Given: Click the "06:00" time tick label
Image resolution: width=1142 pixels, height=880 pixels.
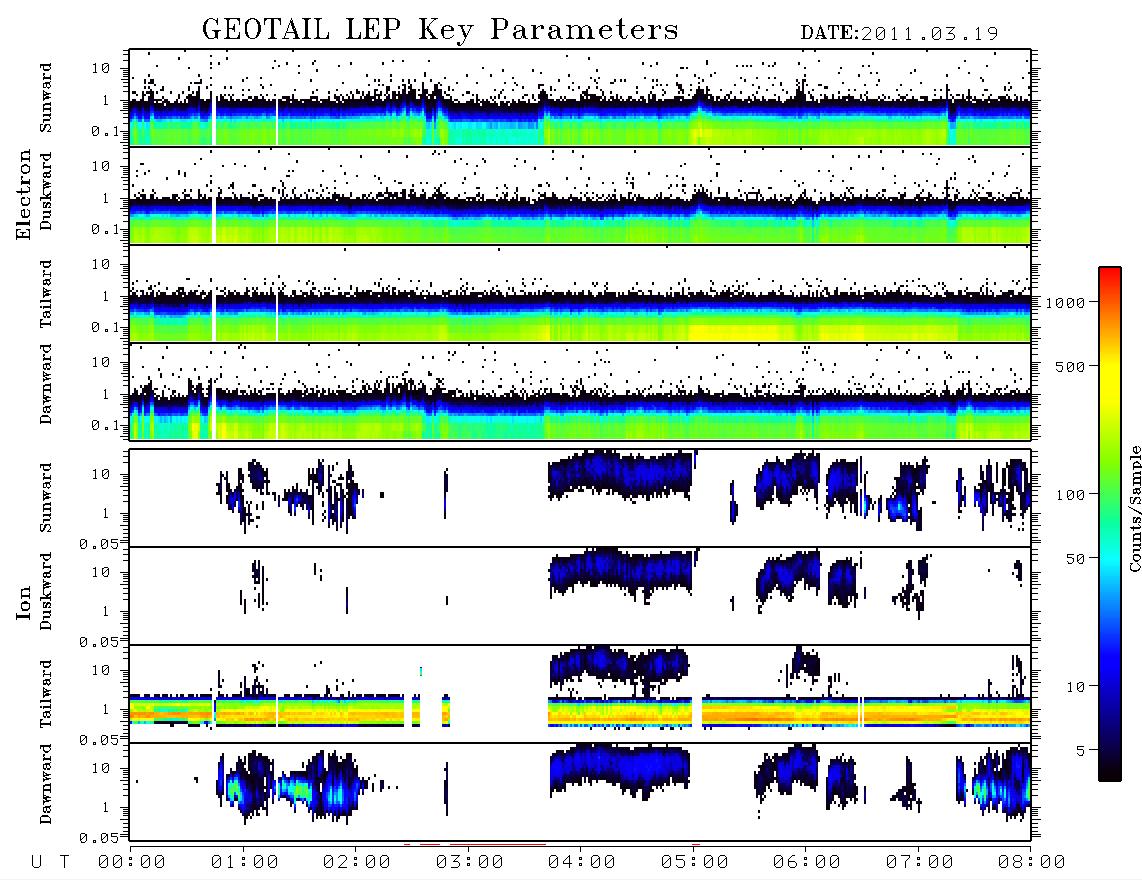Looking at the screenshot, I should [807, 863].
